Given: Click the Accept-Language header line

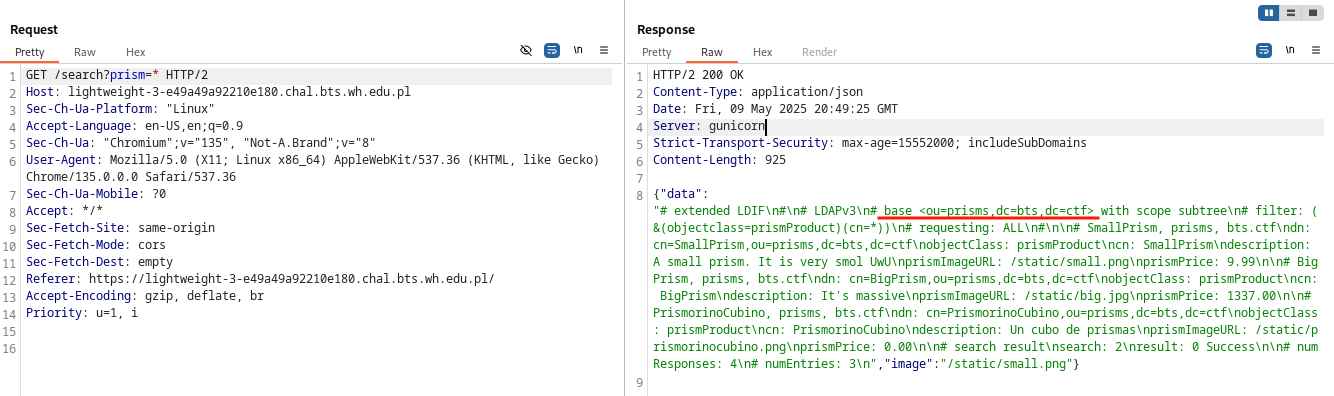Looking at the screenshot, I should click(135, 126).
